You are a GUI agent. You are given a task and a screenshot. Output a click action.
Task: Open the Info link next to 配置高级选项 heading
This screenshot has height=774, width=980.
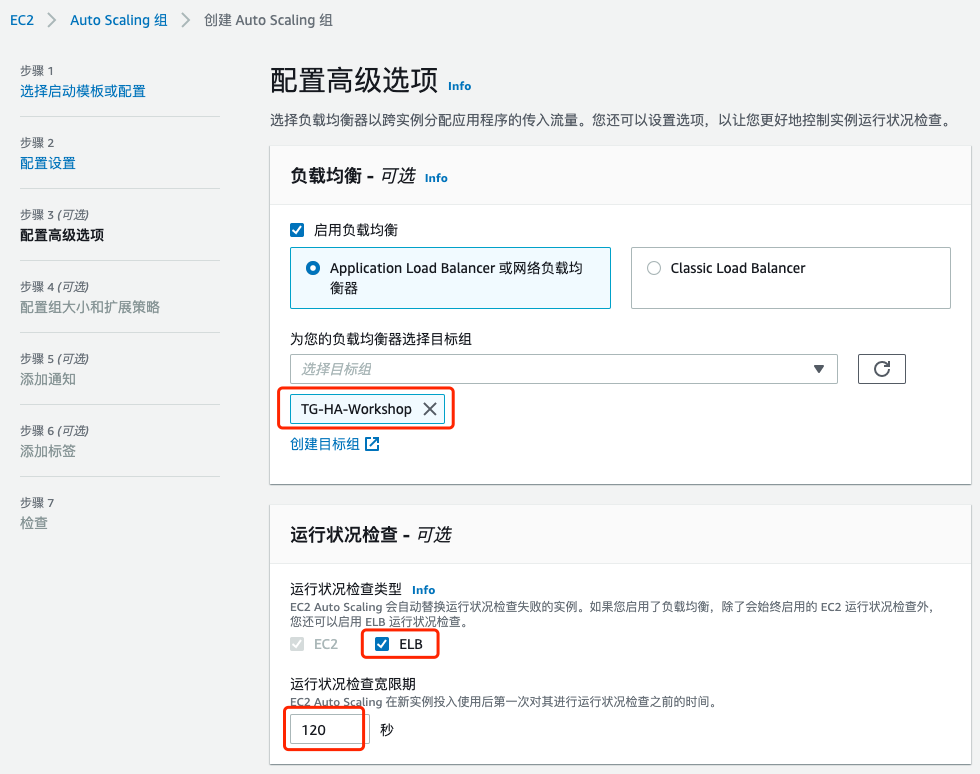pos(459,86)
